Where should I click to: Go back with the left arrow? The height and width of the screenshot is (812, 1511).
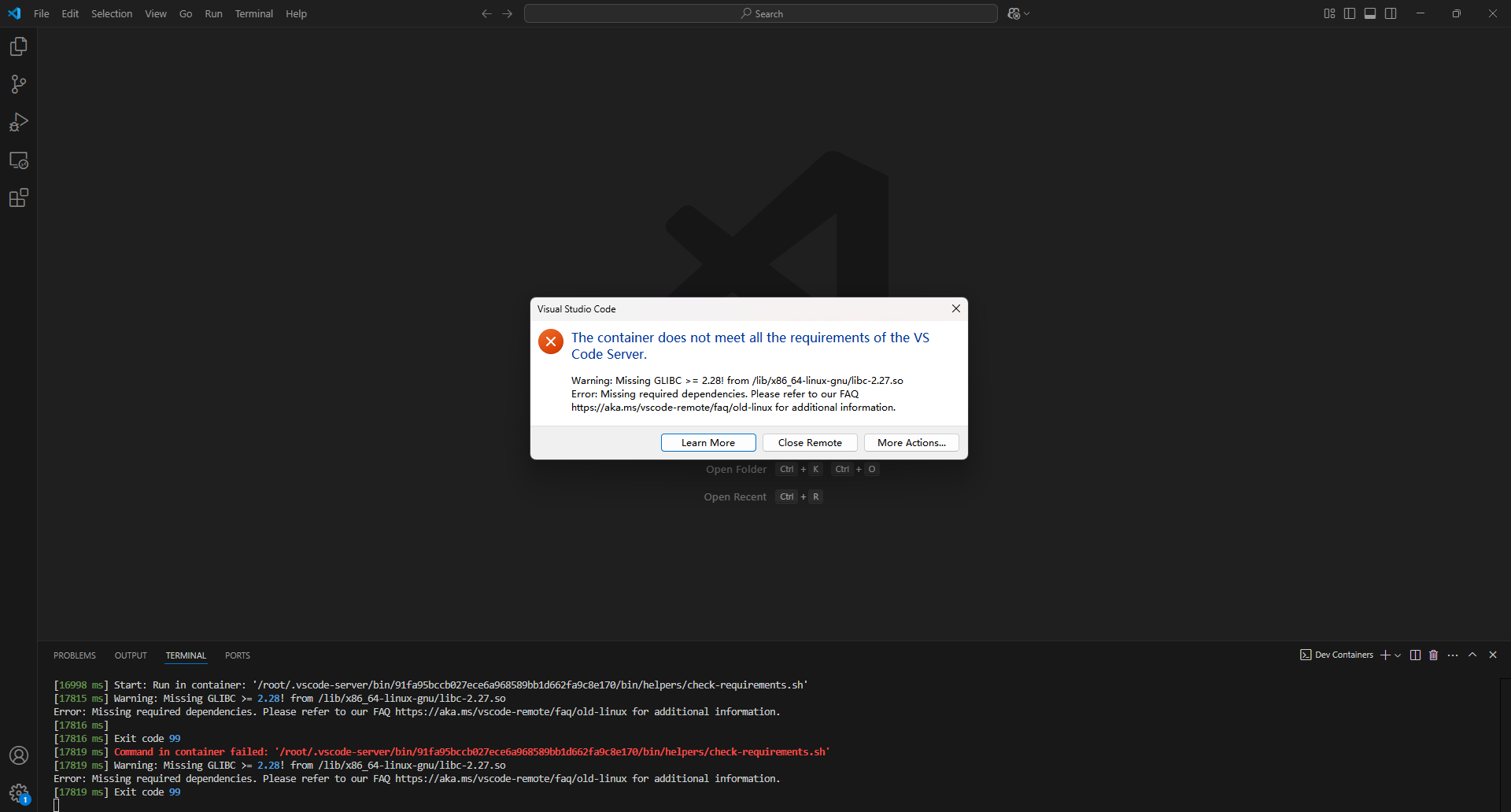click(486, 13)
